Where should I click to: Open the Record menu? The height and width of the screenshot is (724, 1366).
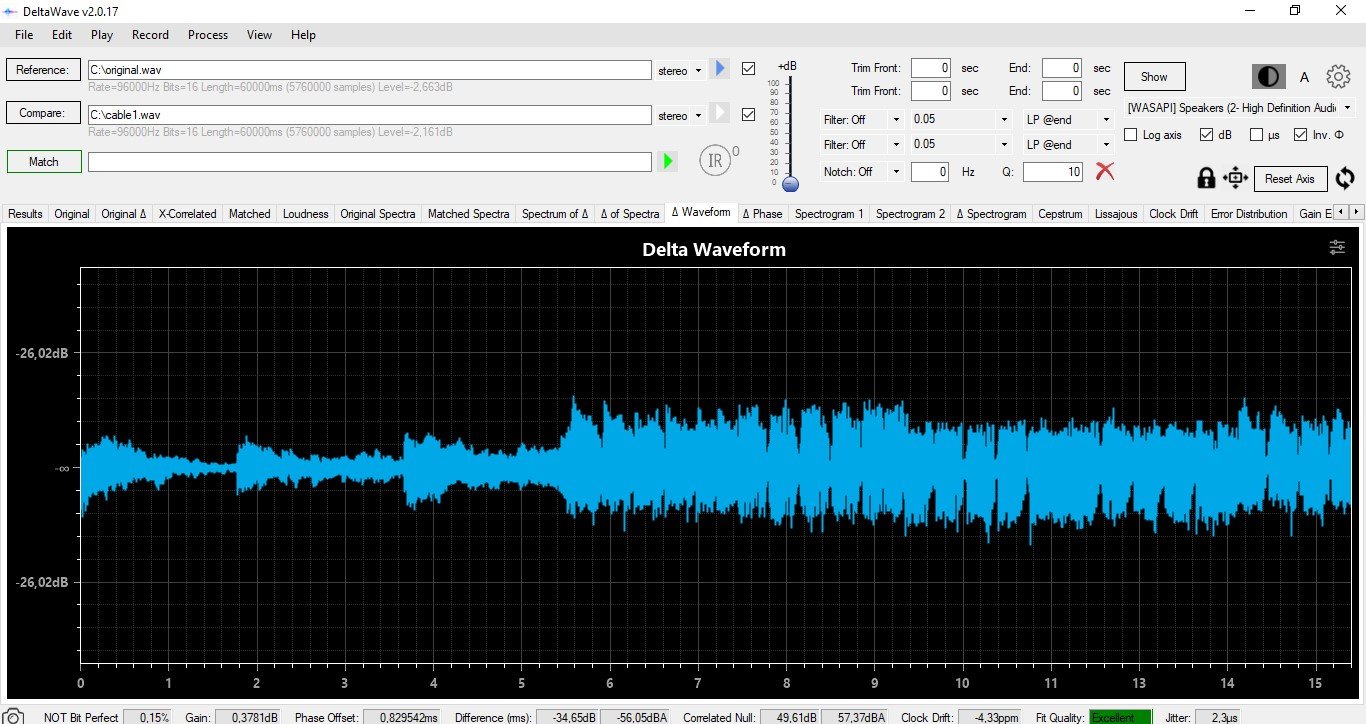pyautogui.click(x=150, y=34)
